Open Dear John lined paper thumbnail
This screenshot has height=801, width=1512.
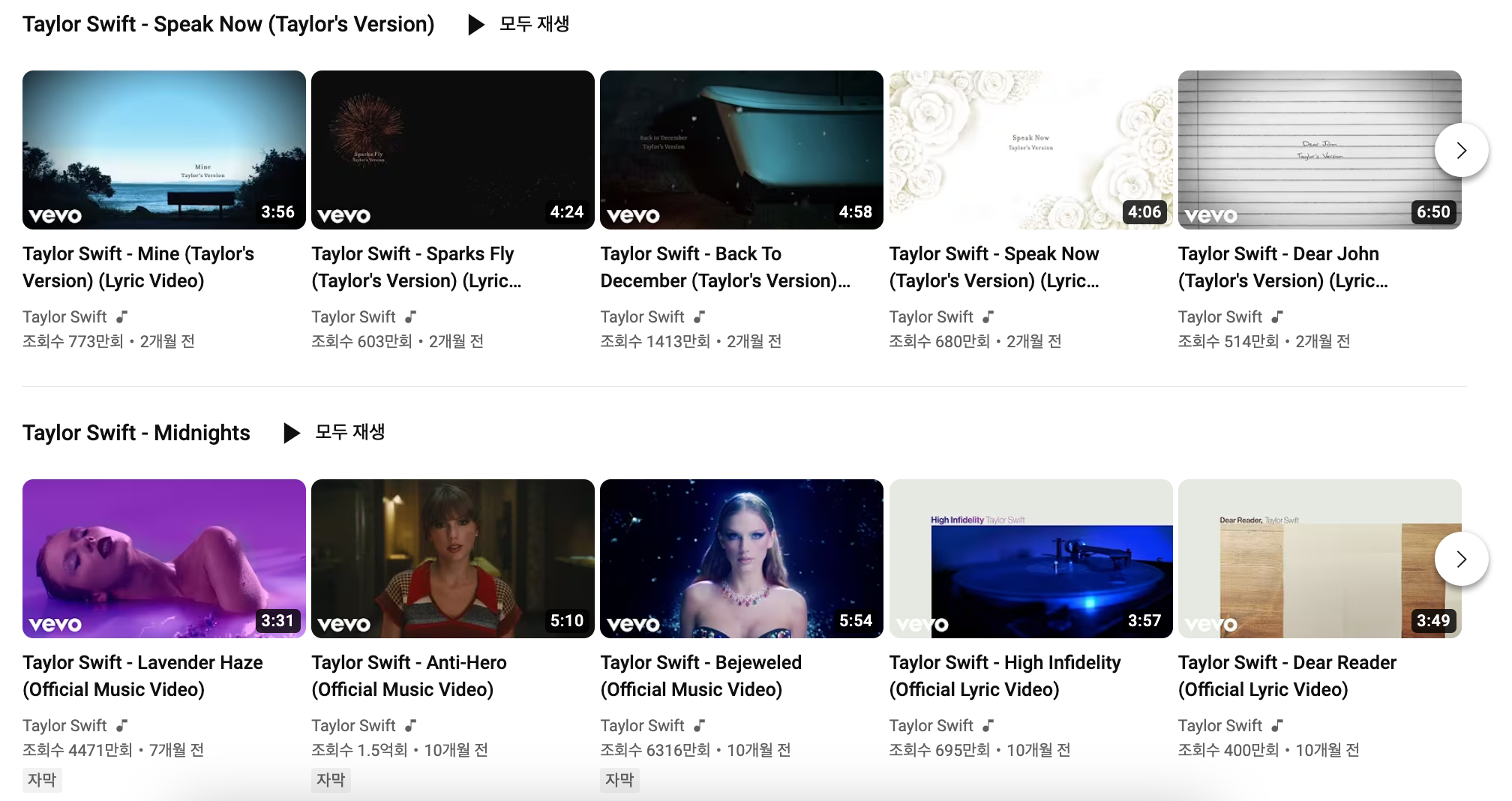(x=1320, y=150)
